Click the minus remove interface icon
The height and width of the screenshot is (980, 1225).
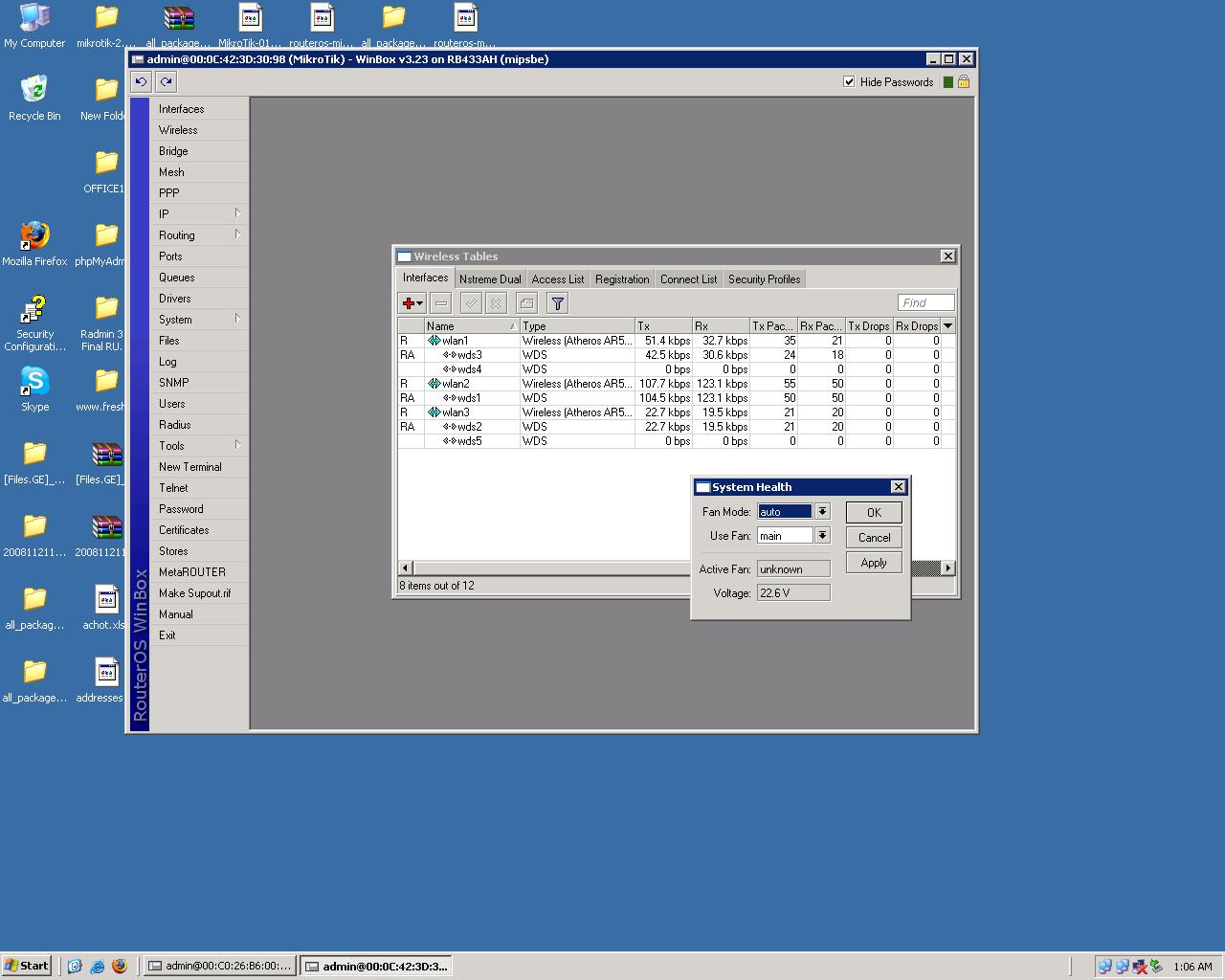pos(441,303)
